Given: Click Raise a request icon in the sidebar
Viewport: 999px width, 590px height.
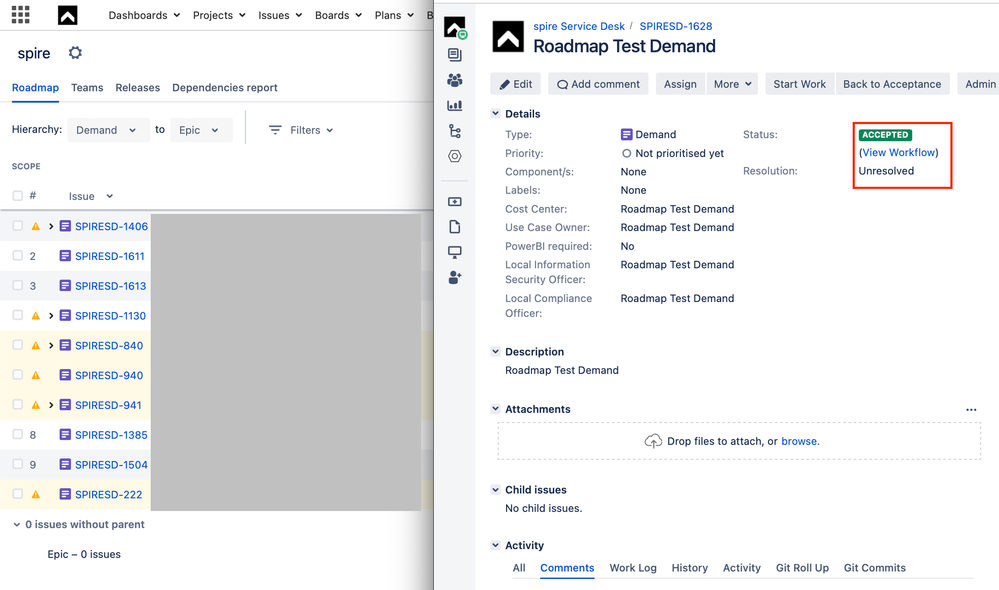Looking at the screenshot, I should tap(455, 201).
